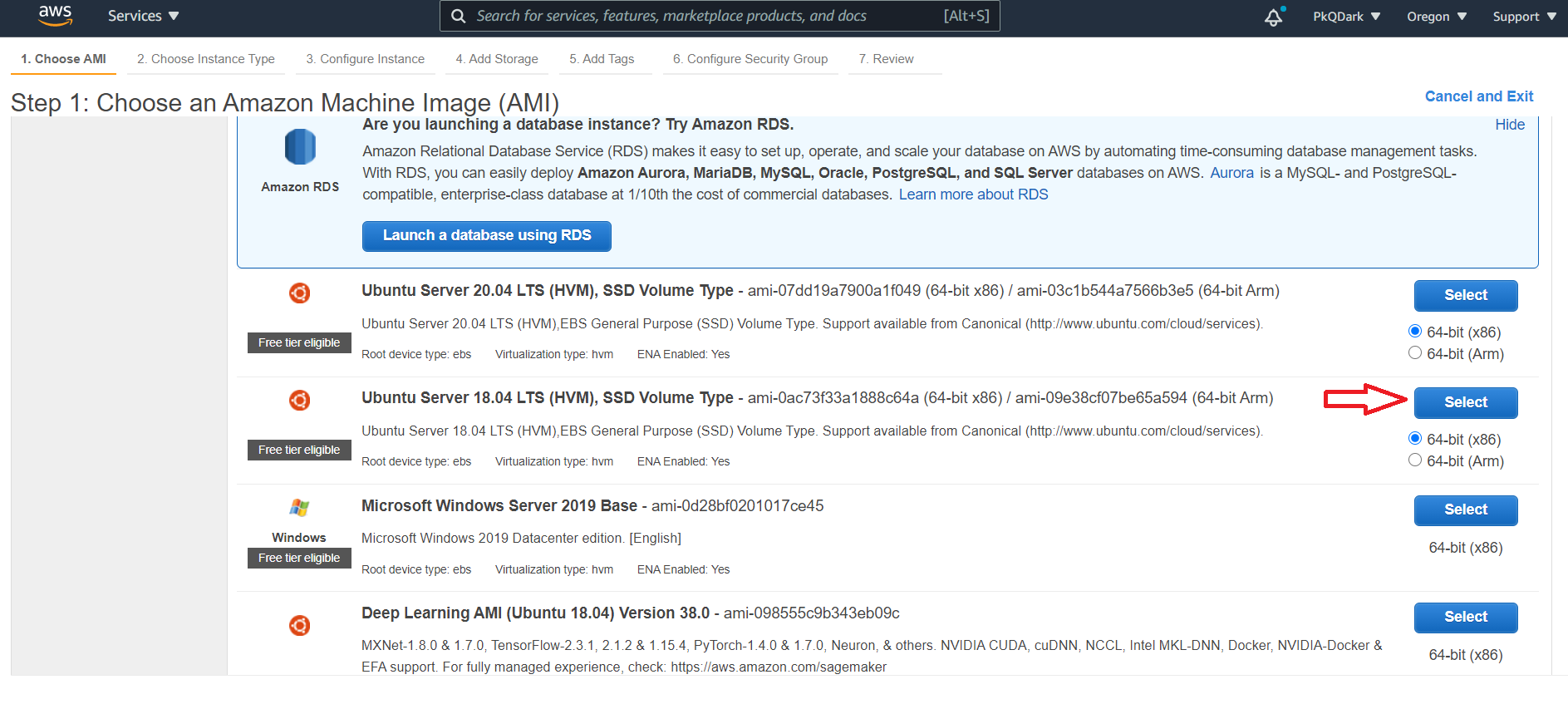
Task: Go to Choose Instance Type step tab
Action: tap(206, 59)
